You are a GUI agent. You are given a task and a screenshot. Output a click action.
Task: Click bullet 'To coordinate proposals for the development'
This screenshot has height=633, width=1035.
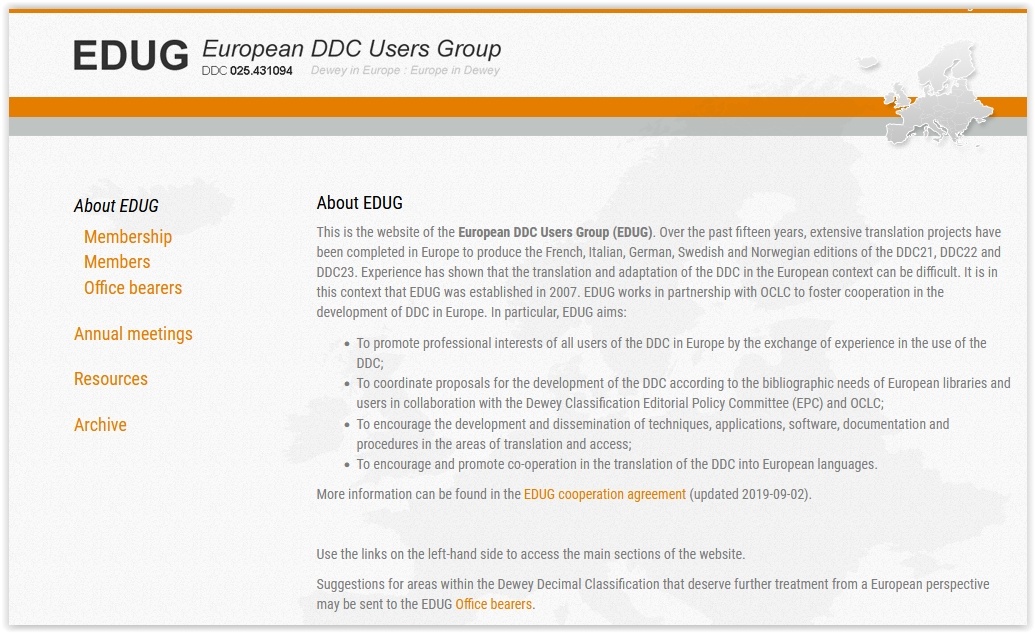(x=683, y=393)
